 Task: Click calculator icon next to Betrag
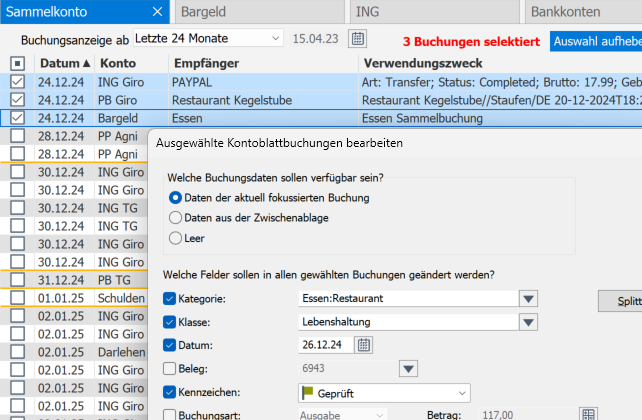(589, 414)
